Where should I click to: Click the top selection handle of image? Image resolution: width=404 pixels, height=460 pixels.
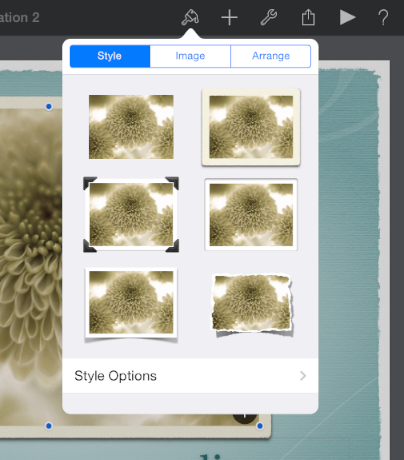point(49,107)
